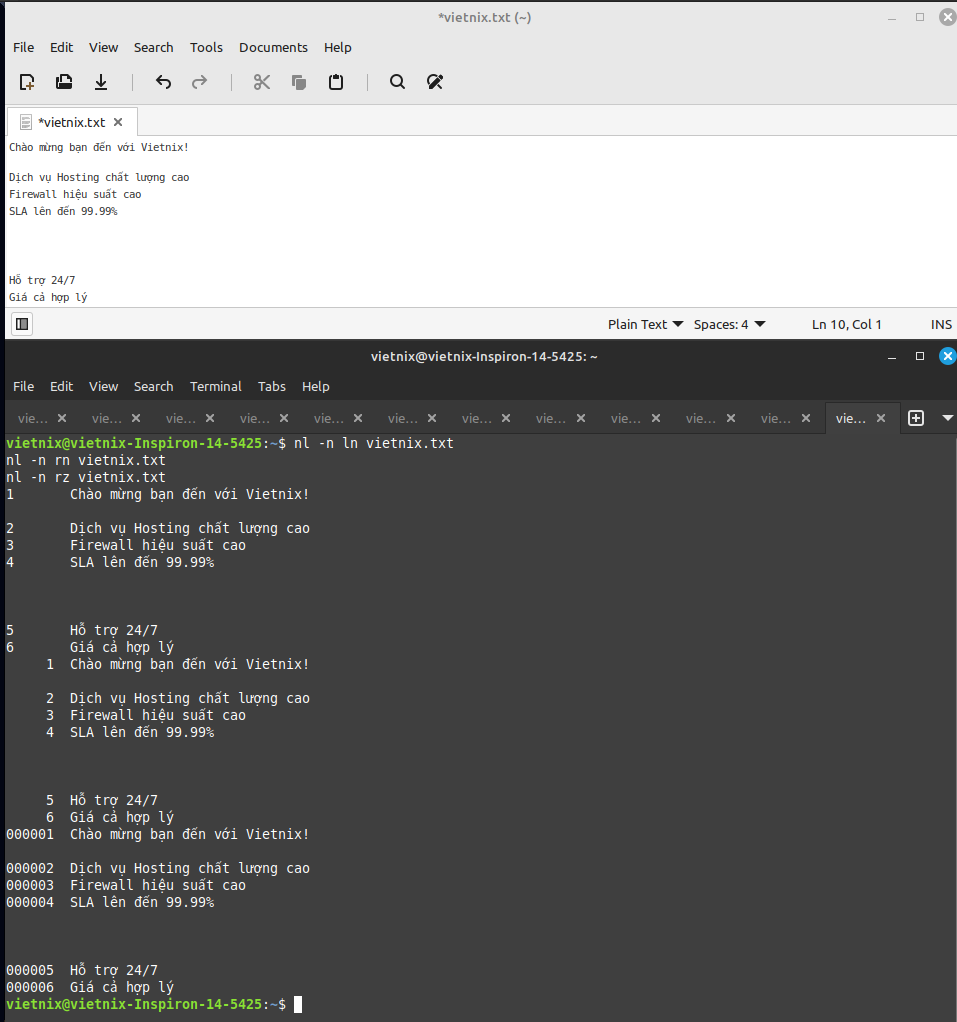Select the *vietnix.txt editor tab
The height and width of the screenshot is (1022, 957).
click(71, 122)
